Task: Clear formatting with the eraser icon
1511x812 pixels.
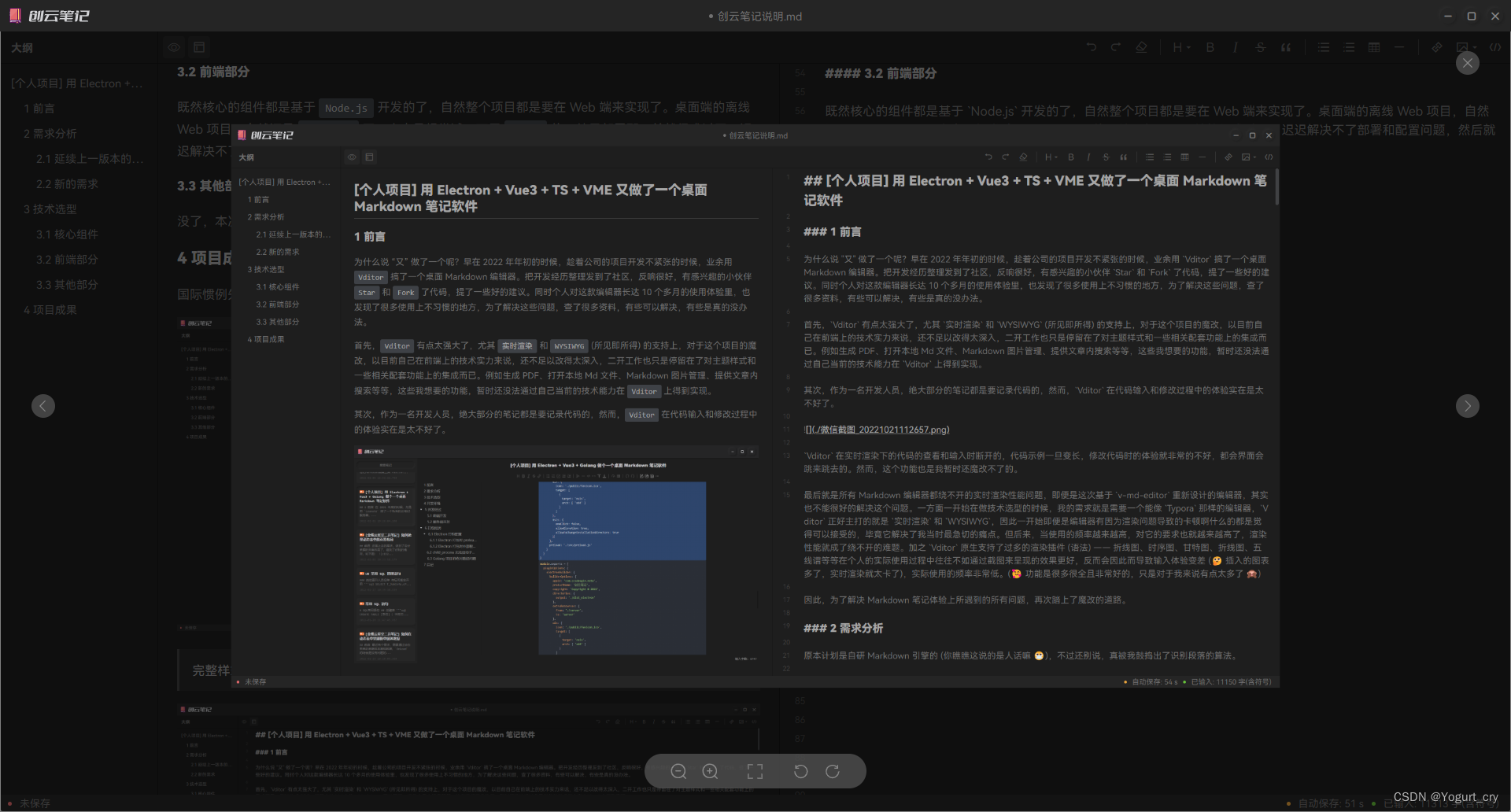Action: 1141,47
